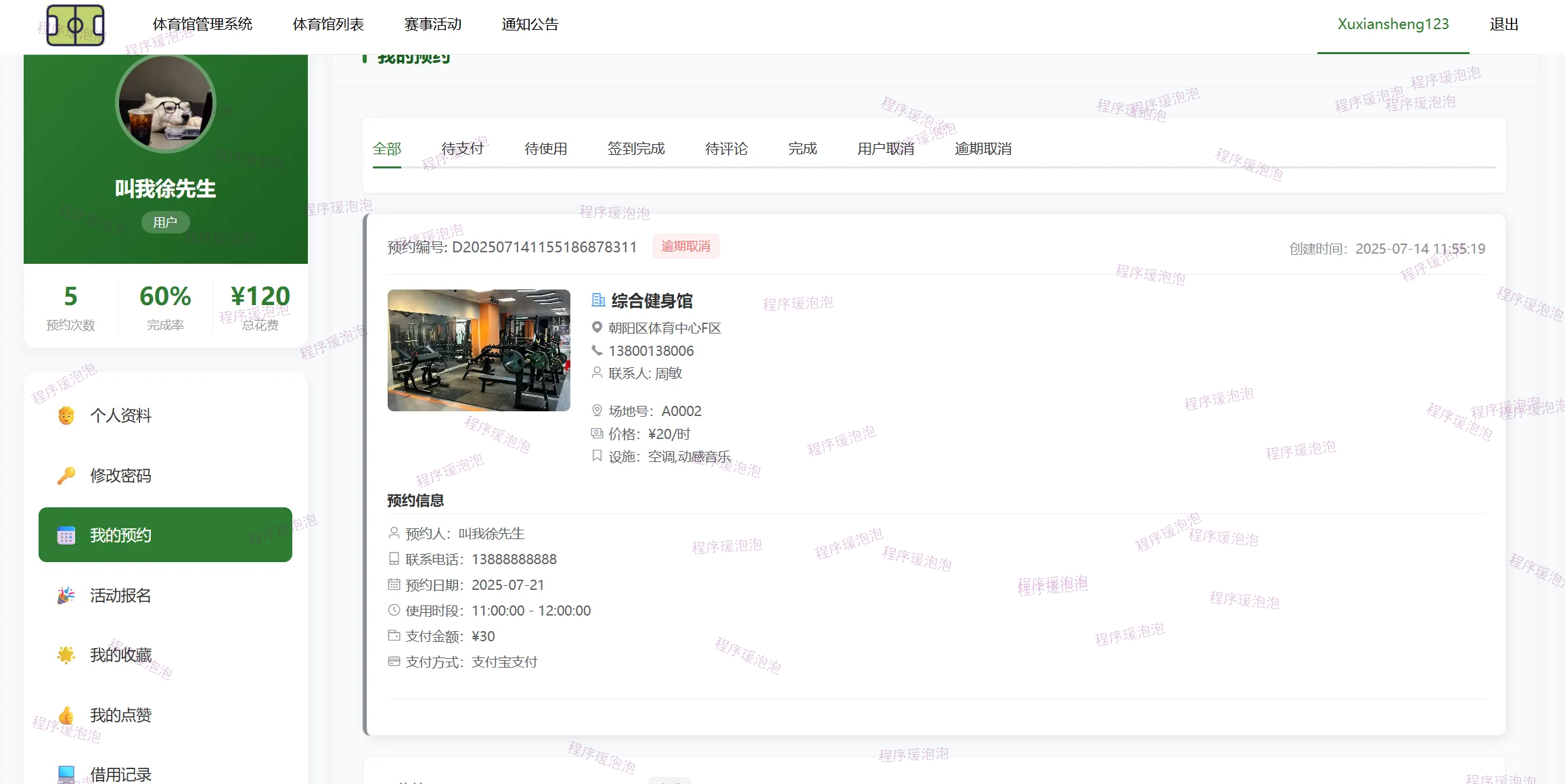Click the 退出 logout link
The image size is (1565, 784).
tap(1503, 24)
